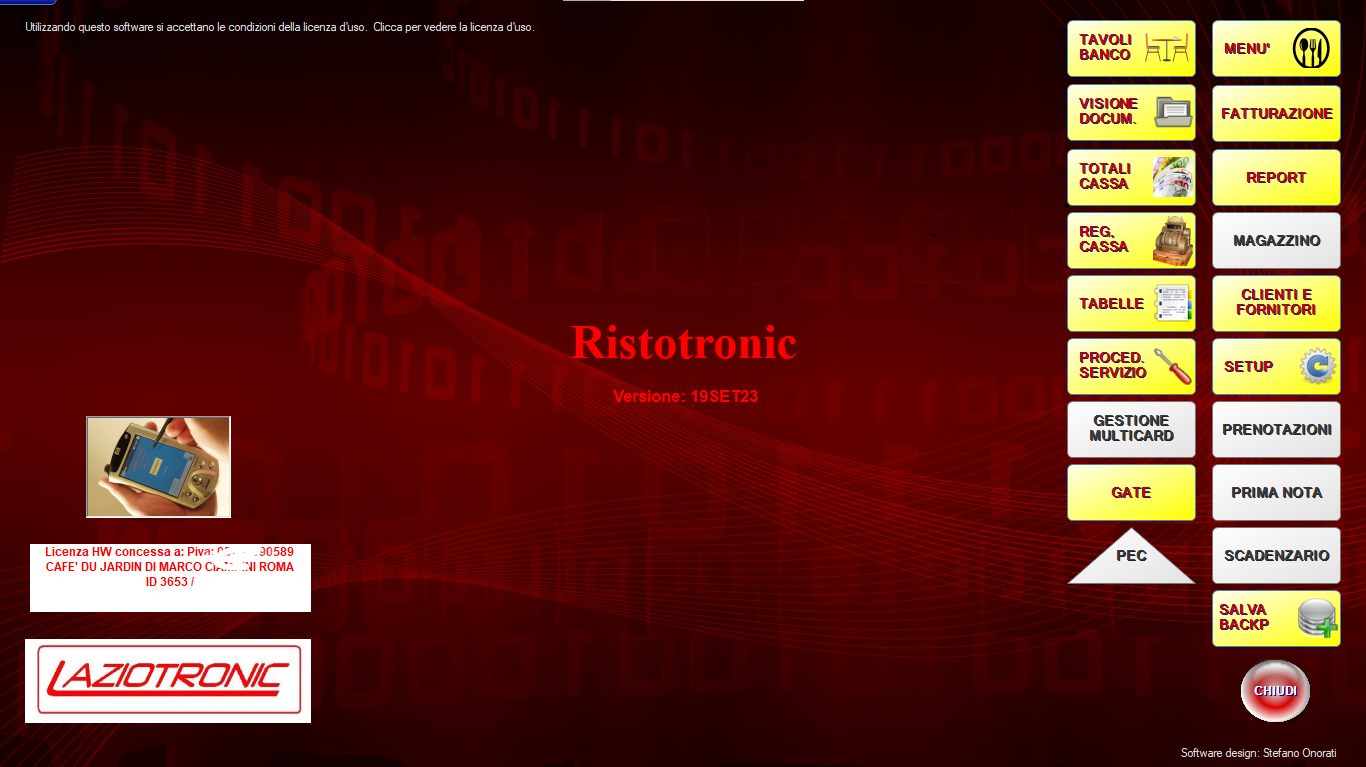
Task: Open Gestione Multicard
Action: [x=1131, y=429]
